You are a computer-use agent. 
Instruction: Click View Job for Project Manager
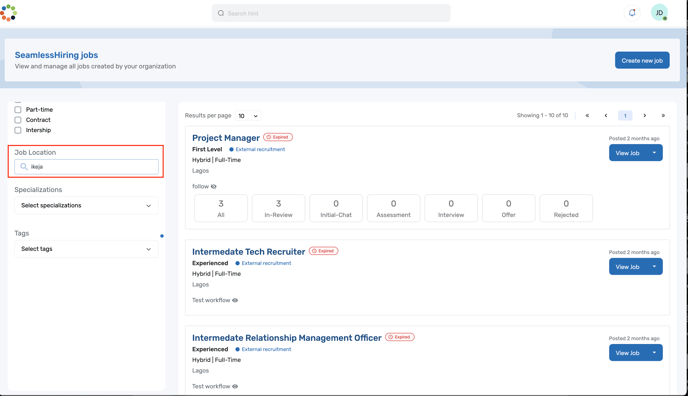pos(627,153)
